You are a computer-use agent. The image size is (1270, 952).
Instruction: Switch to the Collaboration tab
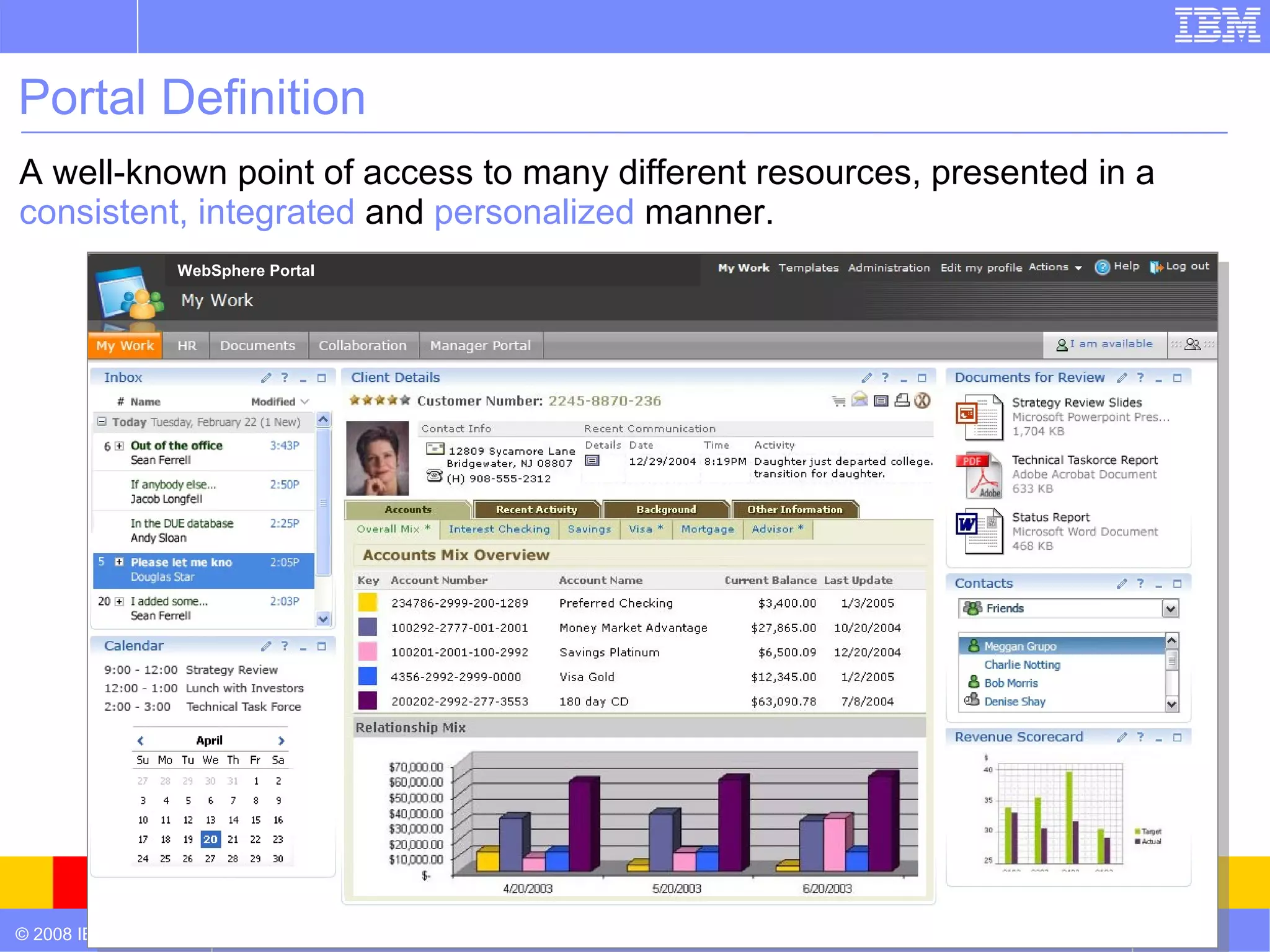click(x=363, y=346)
